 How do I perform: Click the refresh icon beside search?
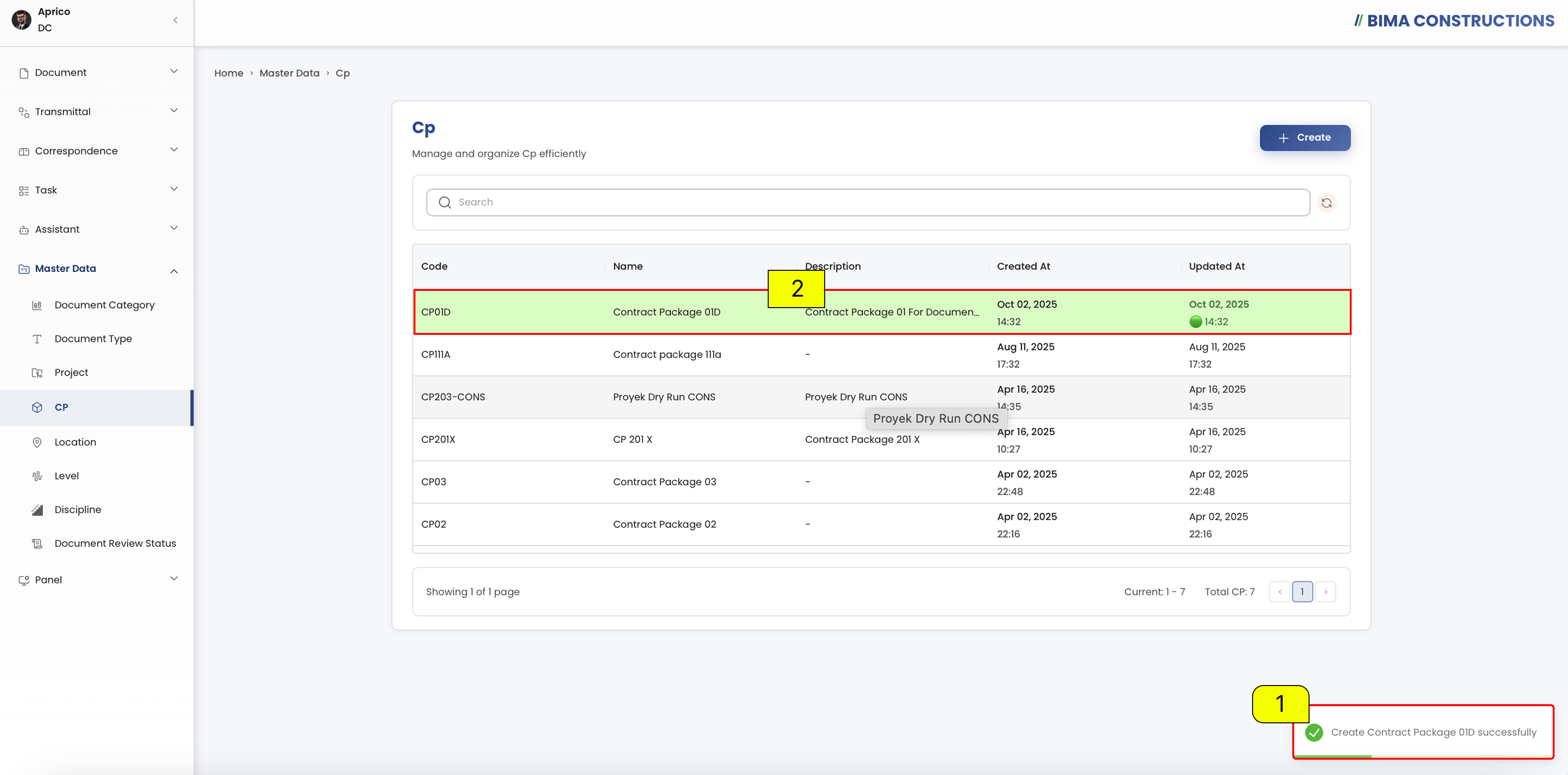click(x=1326, y=202)
